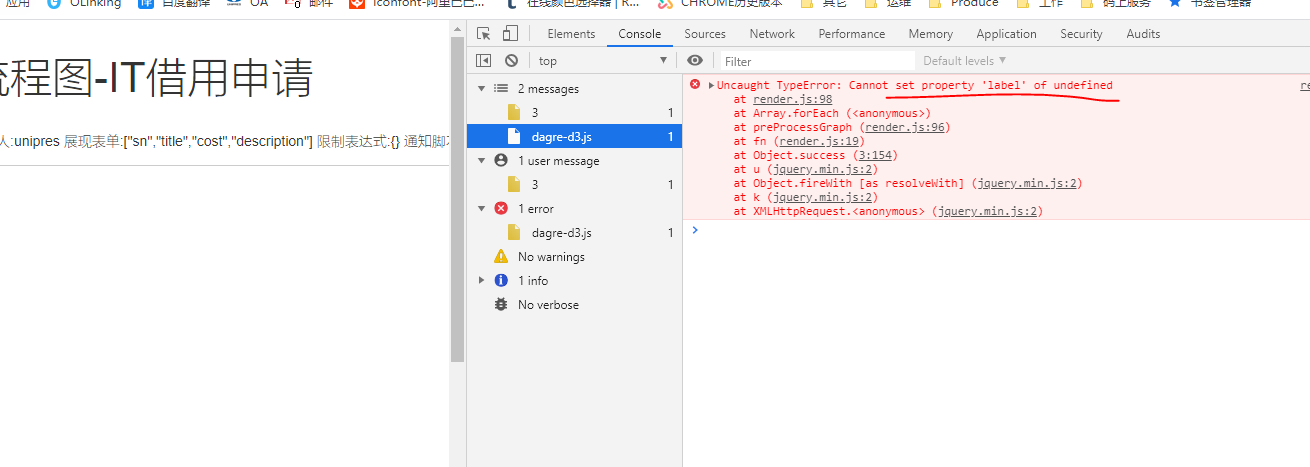Expand the Uncaught TypeError stack trace arrow
The width and height of the screenshot is (1310, 467).
click(711, 86)
